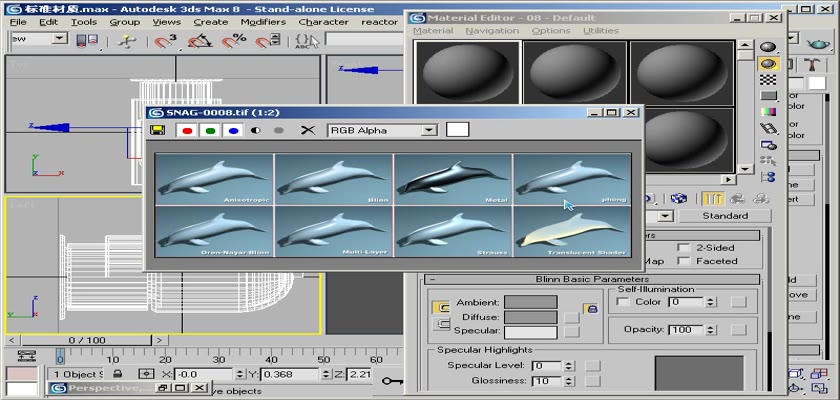Image resolution: width=840 pixels, height=400 pixels.
Task: Enable the Self-Illumination Color checkbox
Action: point(623,301)
